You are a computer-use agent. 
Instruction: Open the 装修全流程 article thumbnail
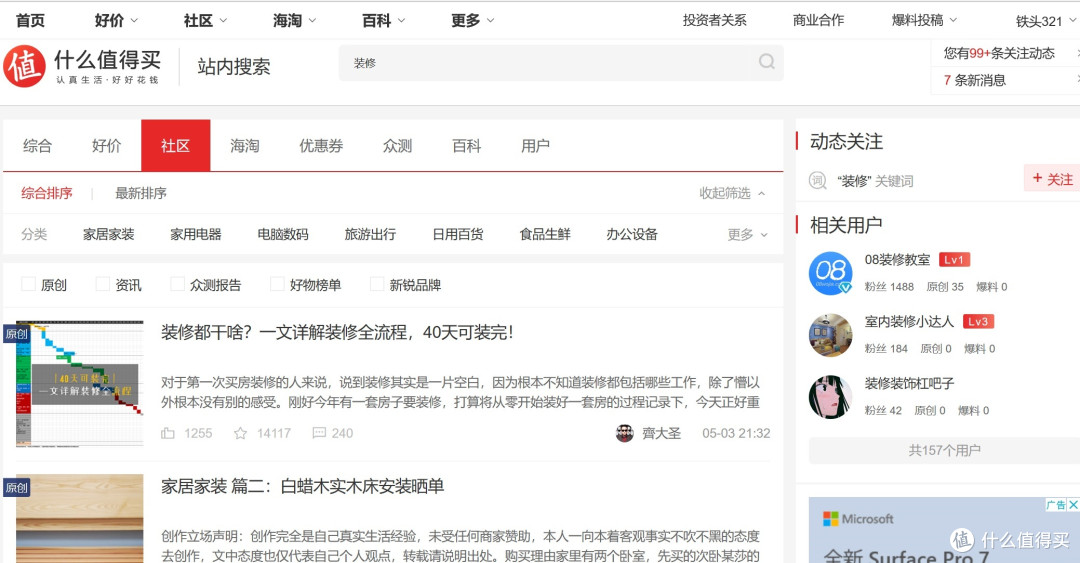point(80,383)
